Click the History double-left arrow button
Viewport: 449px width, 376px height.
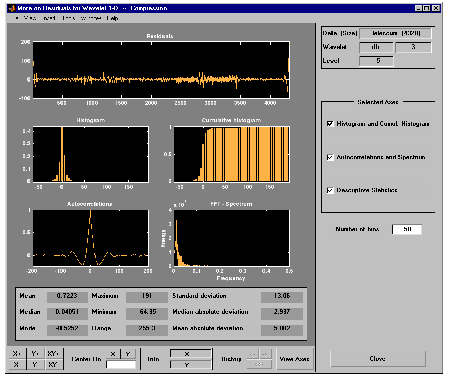coord(259,364)
